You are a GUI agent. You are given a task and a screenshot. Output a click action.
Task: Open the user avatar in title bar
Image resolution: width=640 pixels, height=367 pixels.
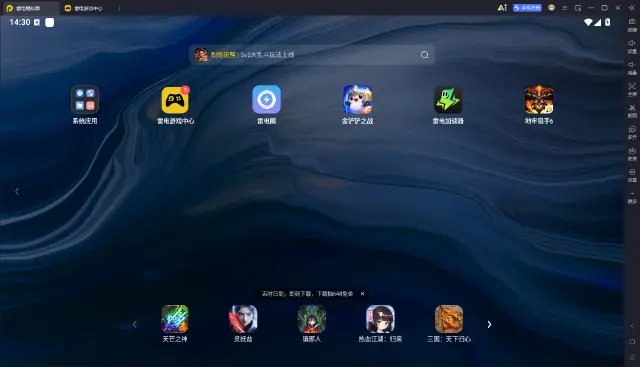(x=551, y=8)
